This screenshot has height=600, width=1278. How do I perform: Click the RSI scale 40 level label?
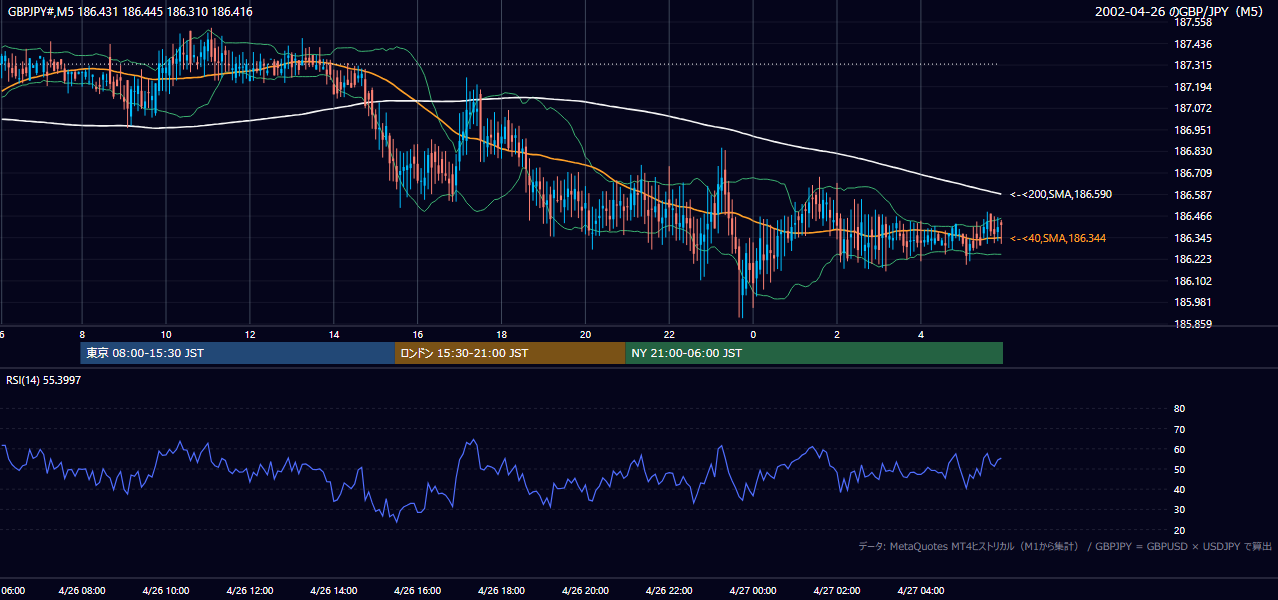coord(1179,489)
